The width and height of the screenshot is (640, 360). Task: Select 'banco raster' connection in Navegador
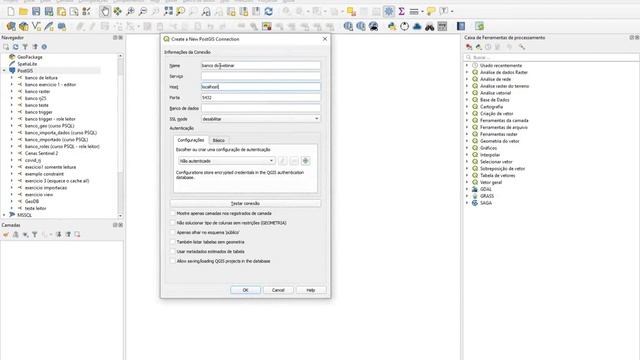(37, 91)
